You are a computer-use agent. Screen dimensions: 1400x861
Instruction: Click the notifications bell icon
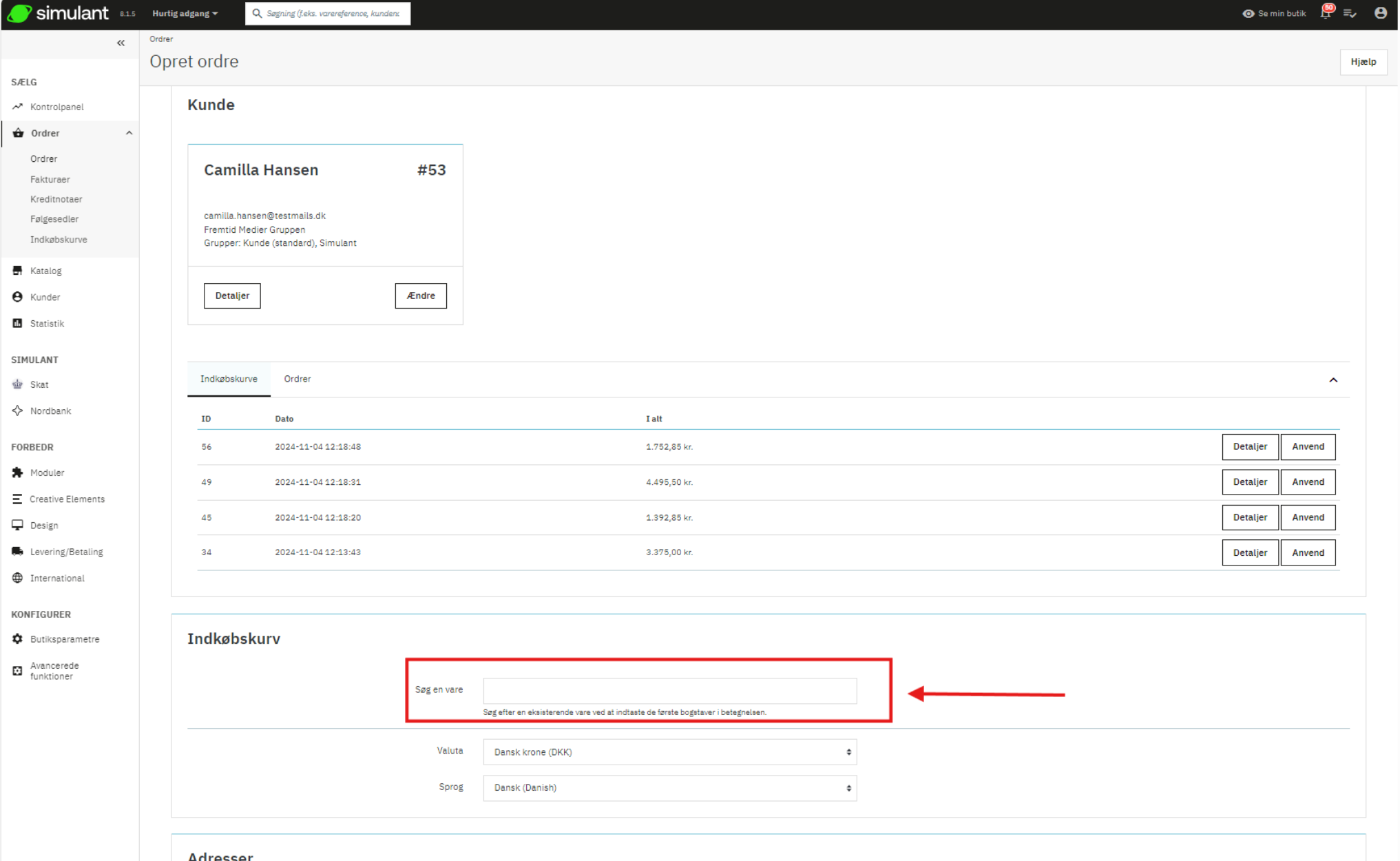tap(1324, 14)
